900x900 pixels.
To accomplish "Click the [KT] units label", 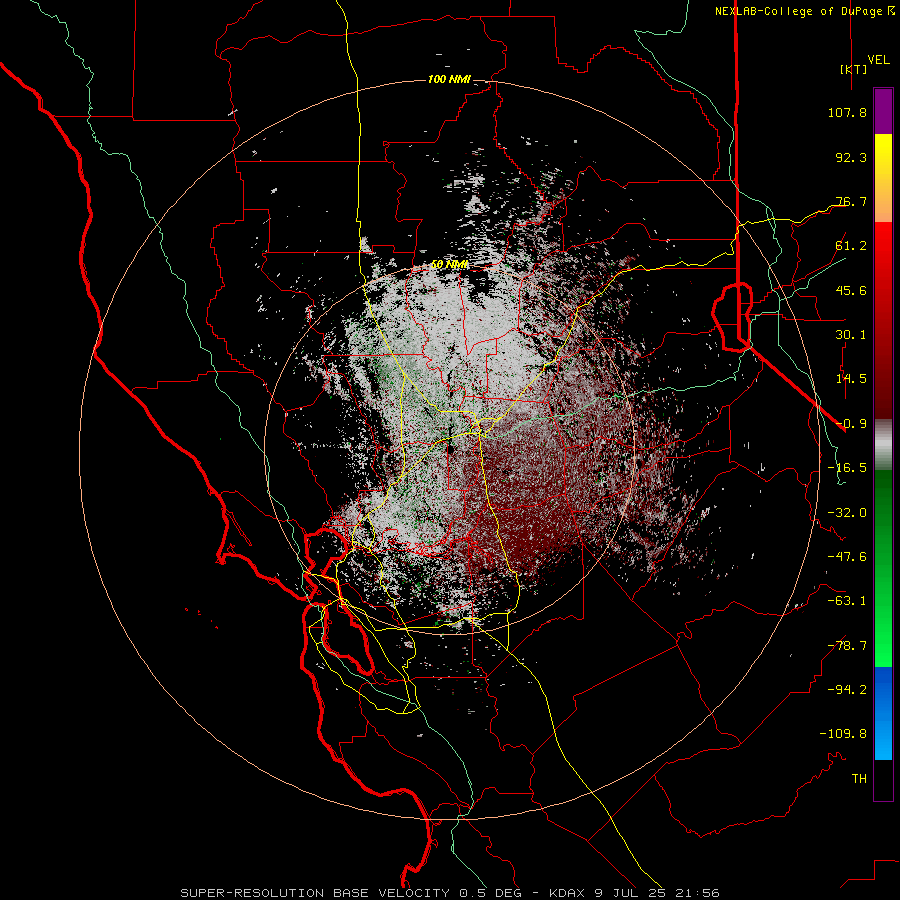I will click(853, 69).
